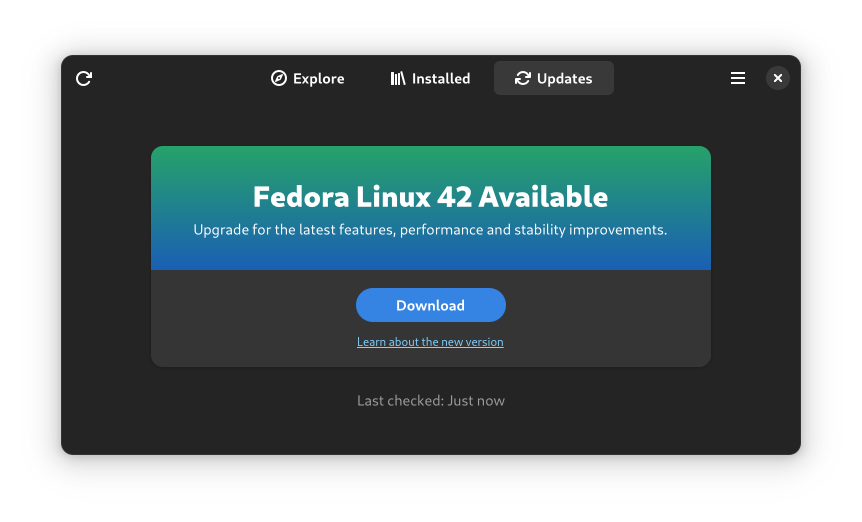Click the Last checked: Just now label

pyautogui.click(x=431, y=401)
